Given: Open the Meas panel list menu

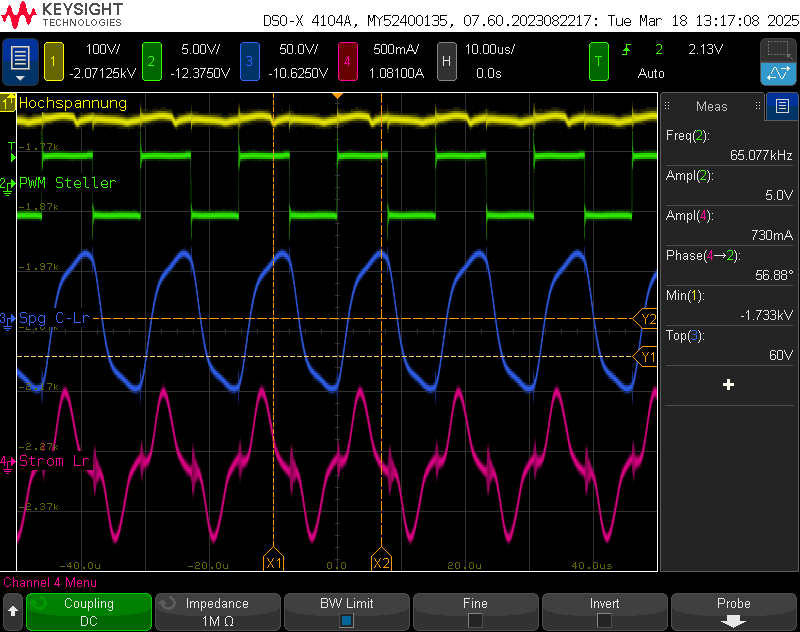Looking at the screenshot, I should 782,106.
